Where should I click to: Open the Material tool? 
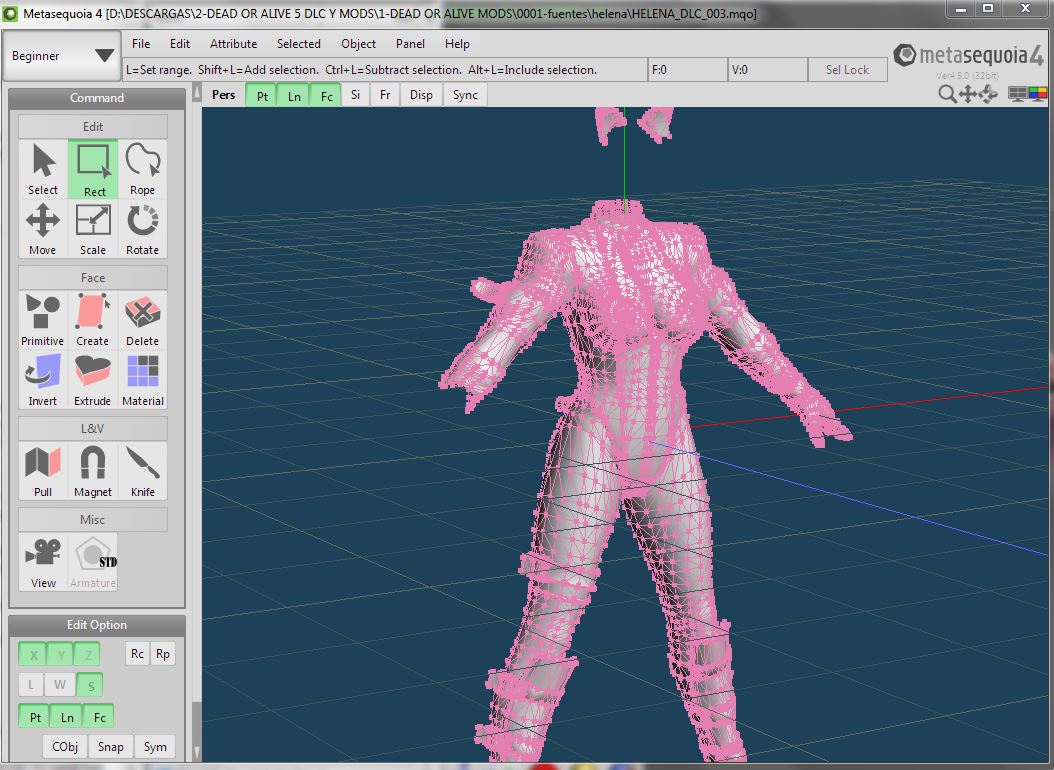tap(142, 379)
